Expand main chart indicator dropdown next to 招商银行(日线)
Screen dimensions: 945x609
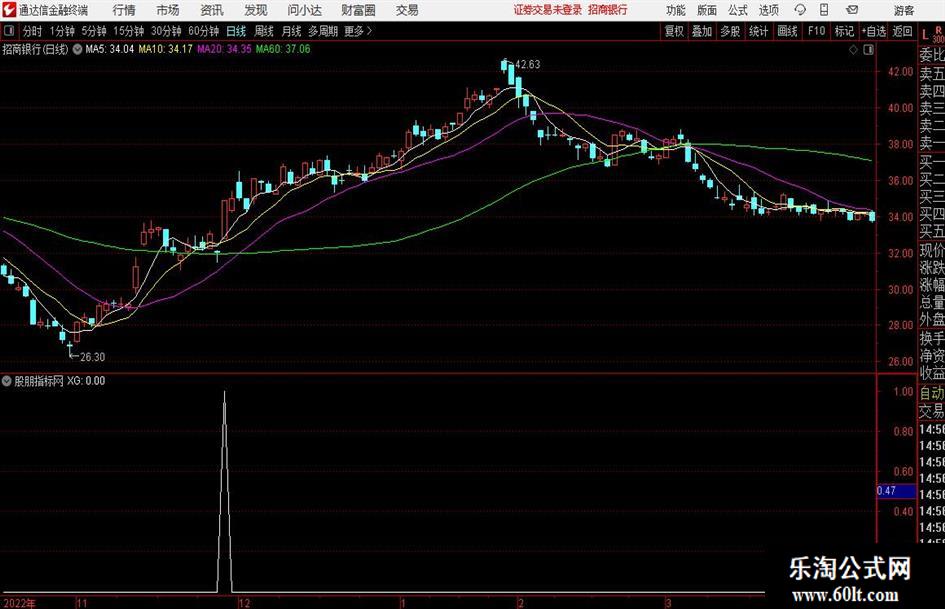coord(77,49)
